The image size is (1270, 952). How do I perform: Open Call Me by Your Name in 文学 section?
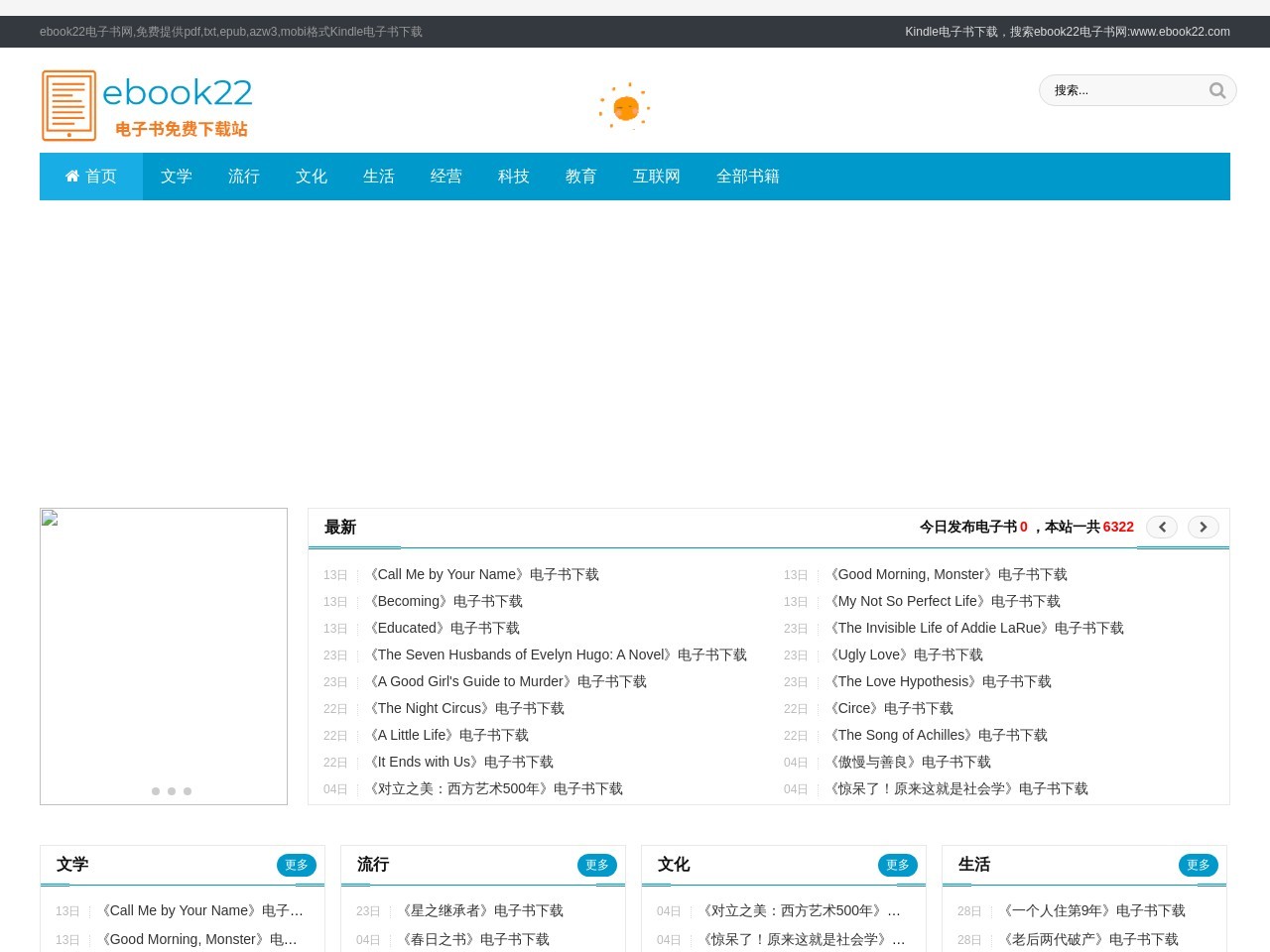coord(200,910)
